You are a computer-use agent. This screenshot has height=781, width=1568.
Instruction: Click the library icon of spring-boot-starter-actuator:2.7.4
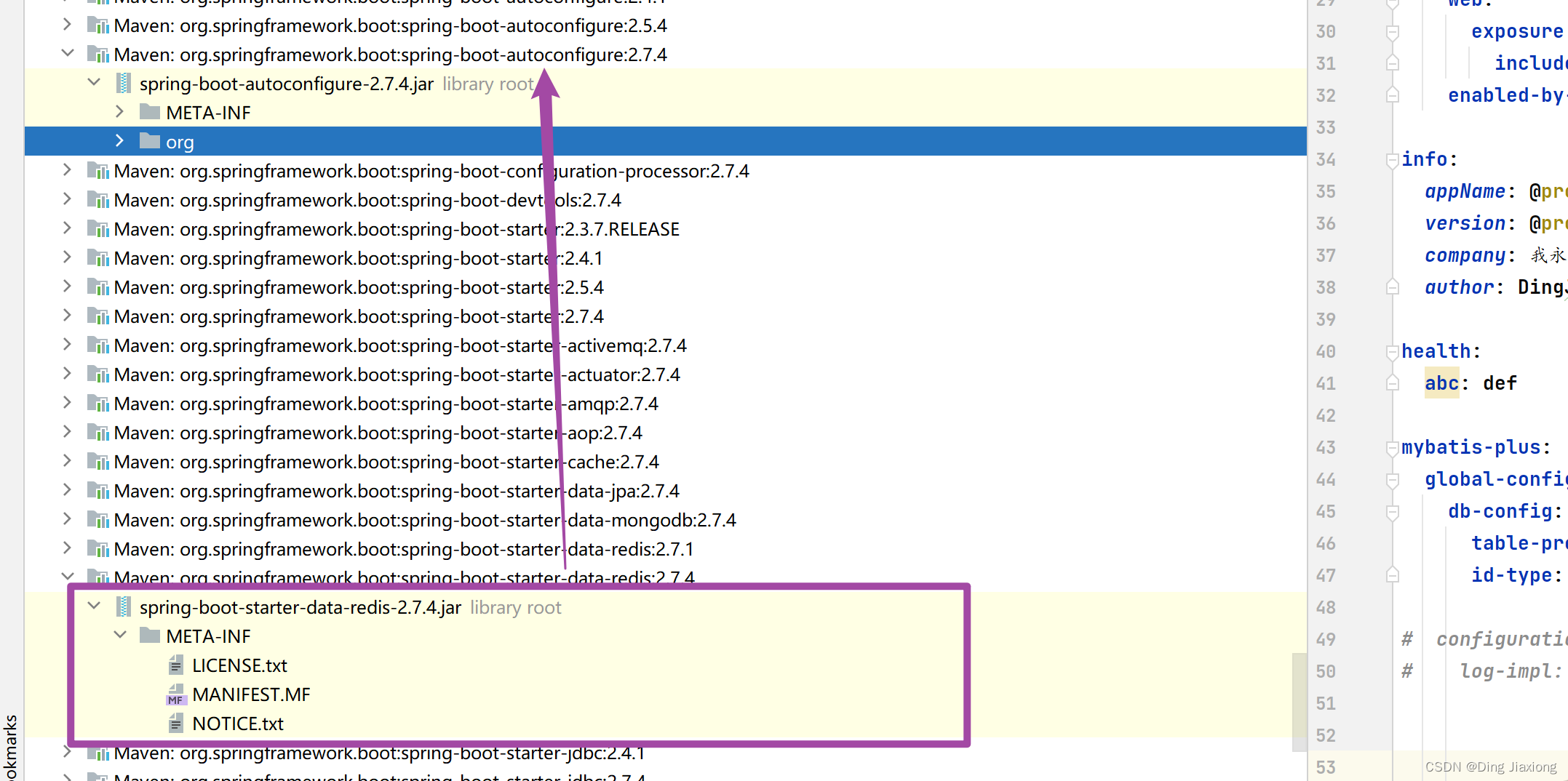pos(98,375)
